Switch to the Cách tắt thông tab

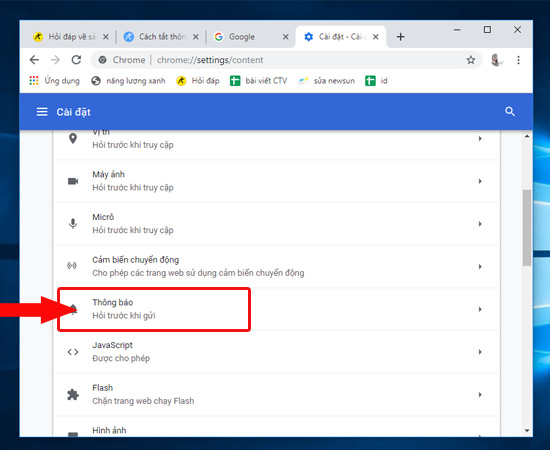161,36
